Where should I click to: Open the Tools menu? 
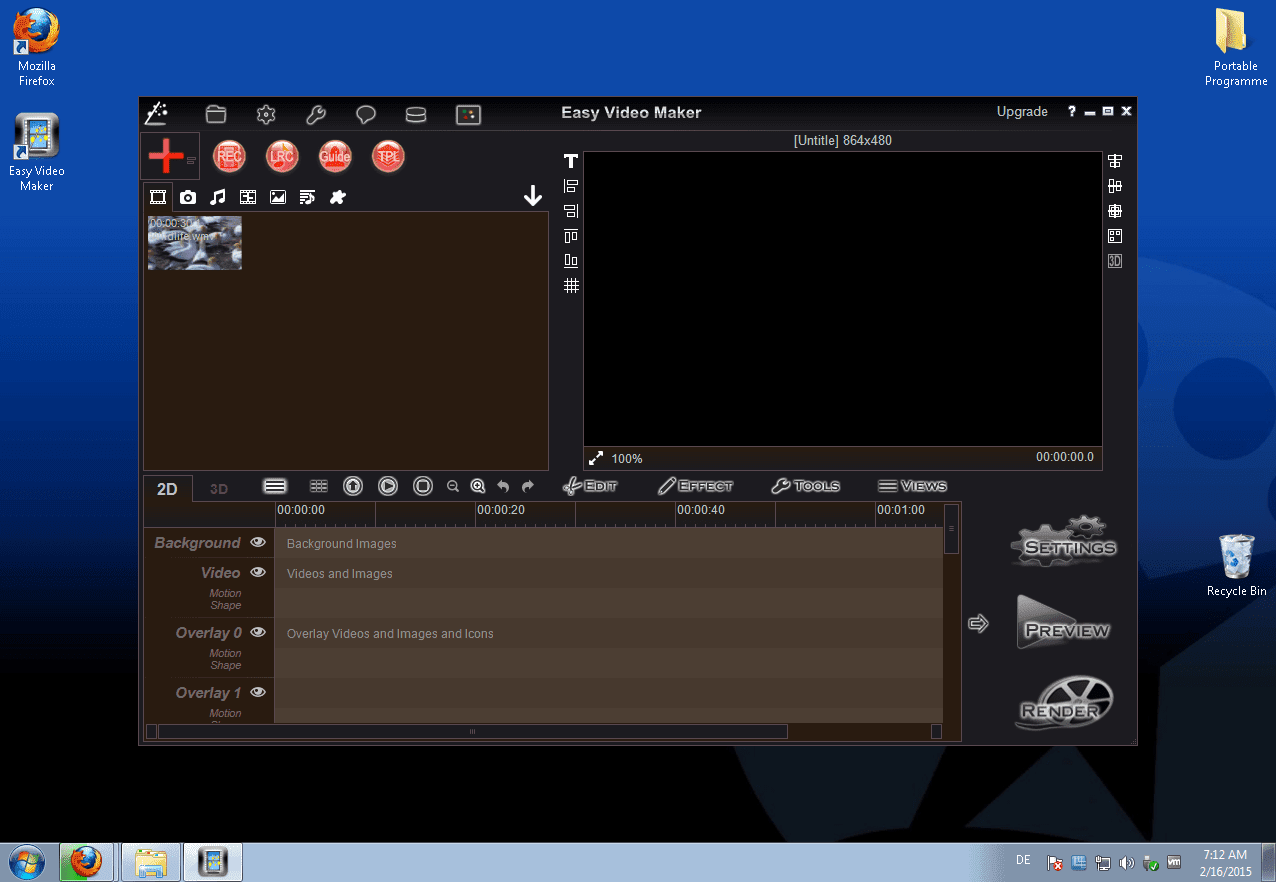tap(806, 486)
